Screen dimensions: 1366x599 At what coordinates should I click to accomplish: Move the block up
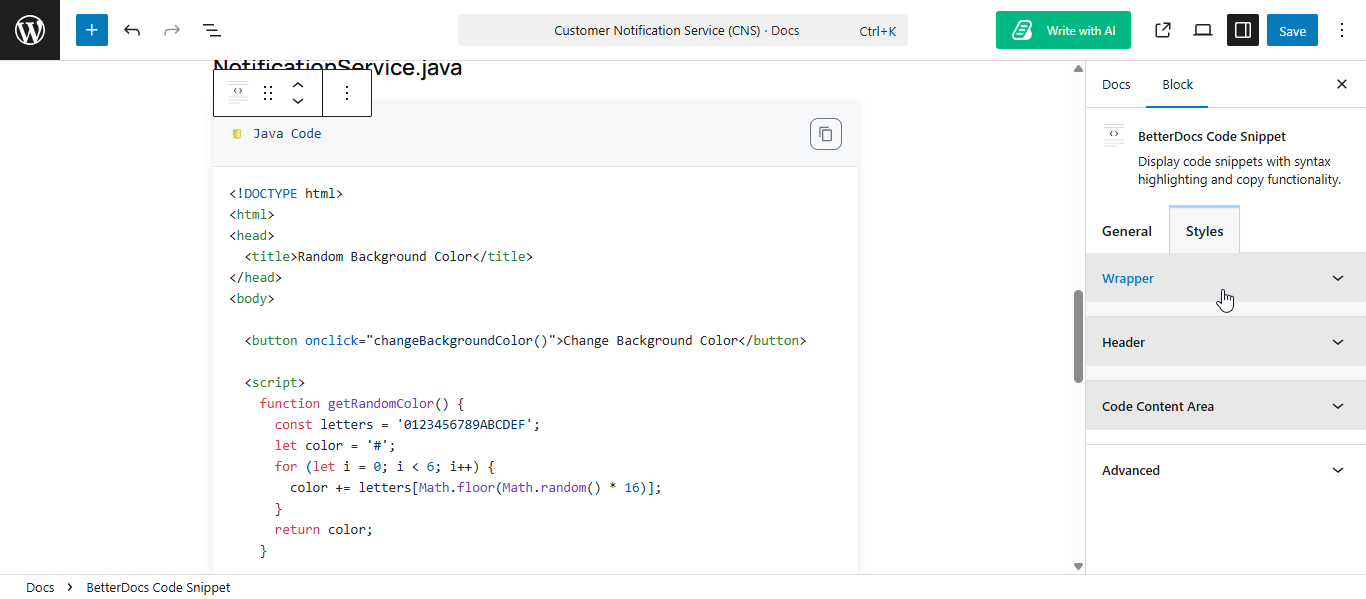(298, 85)
